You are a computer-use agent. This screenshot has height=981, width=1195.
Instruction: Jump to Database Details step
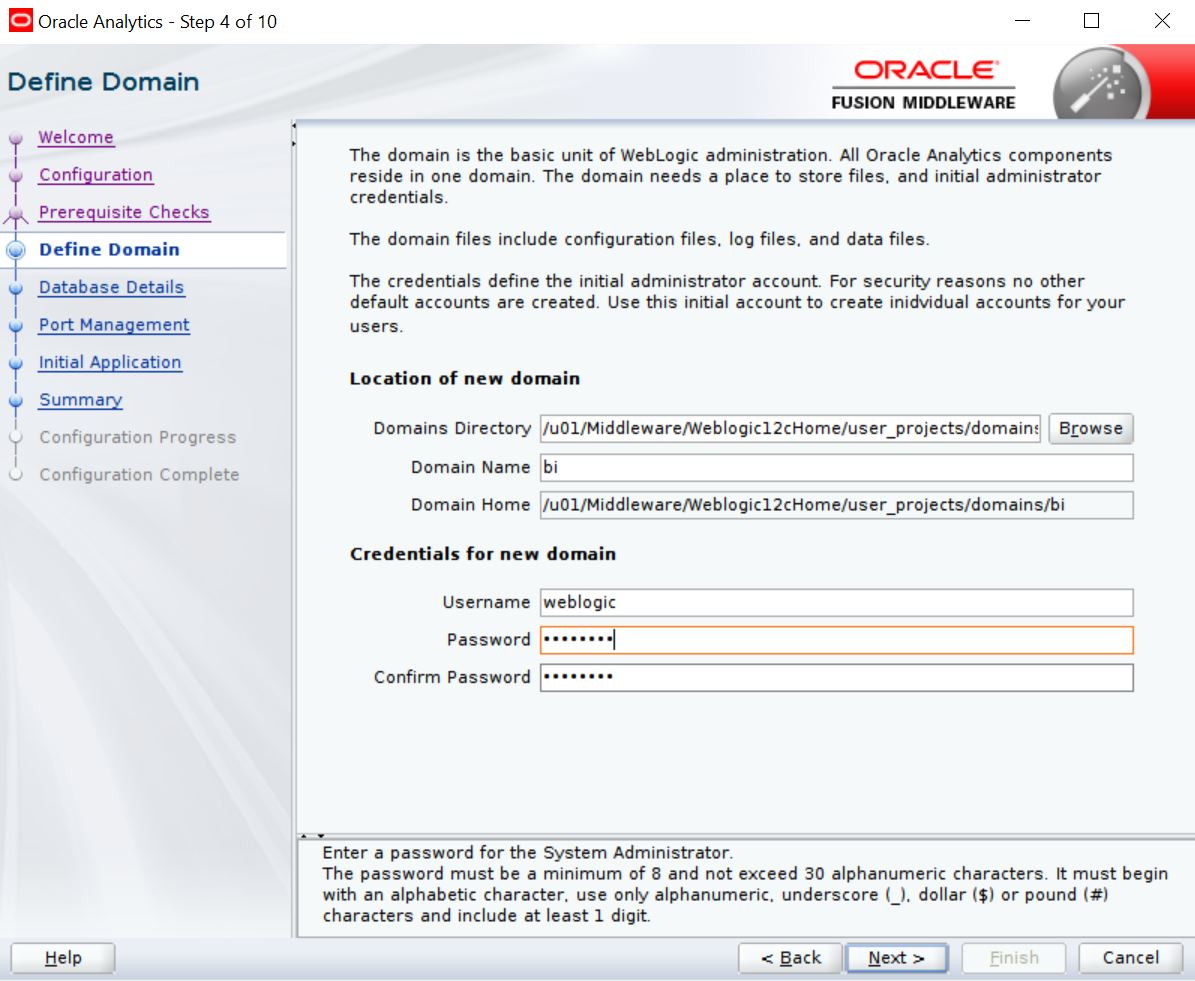[111, 287]
